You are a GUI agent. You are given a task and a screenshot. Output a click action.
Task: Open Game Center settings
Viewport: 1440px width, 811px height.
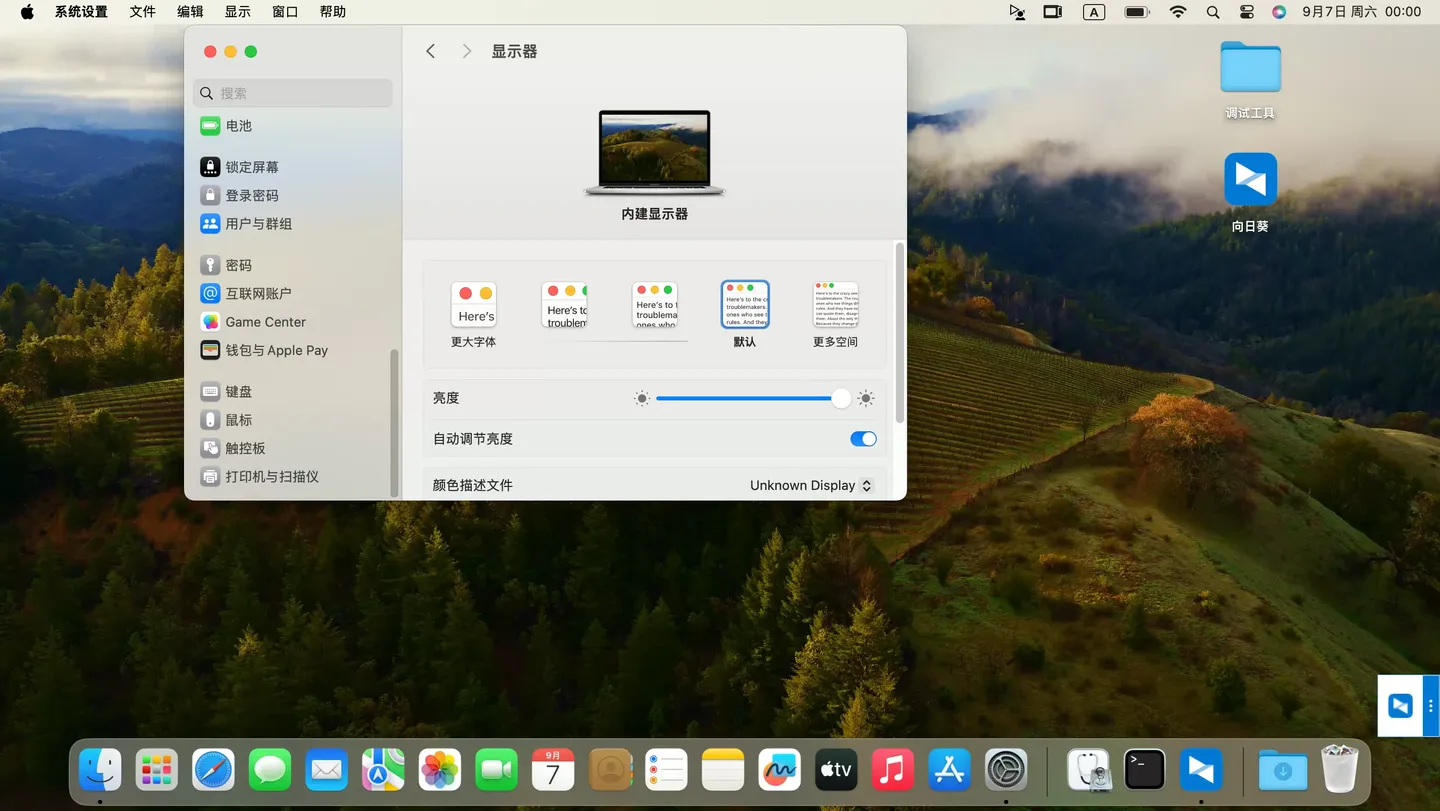click(x=263, y=321)
